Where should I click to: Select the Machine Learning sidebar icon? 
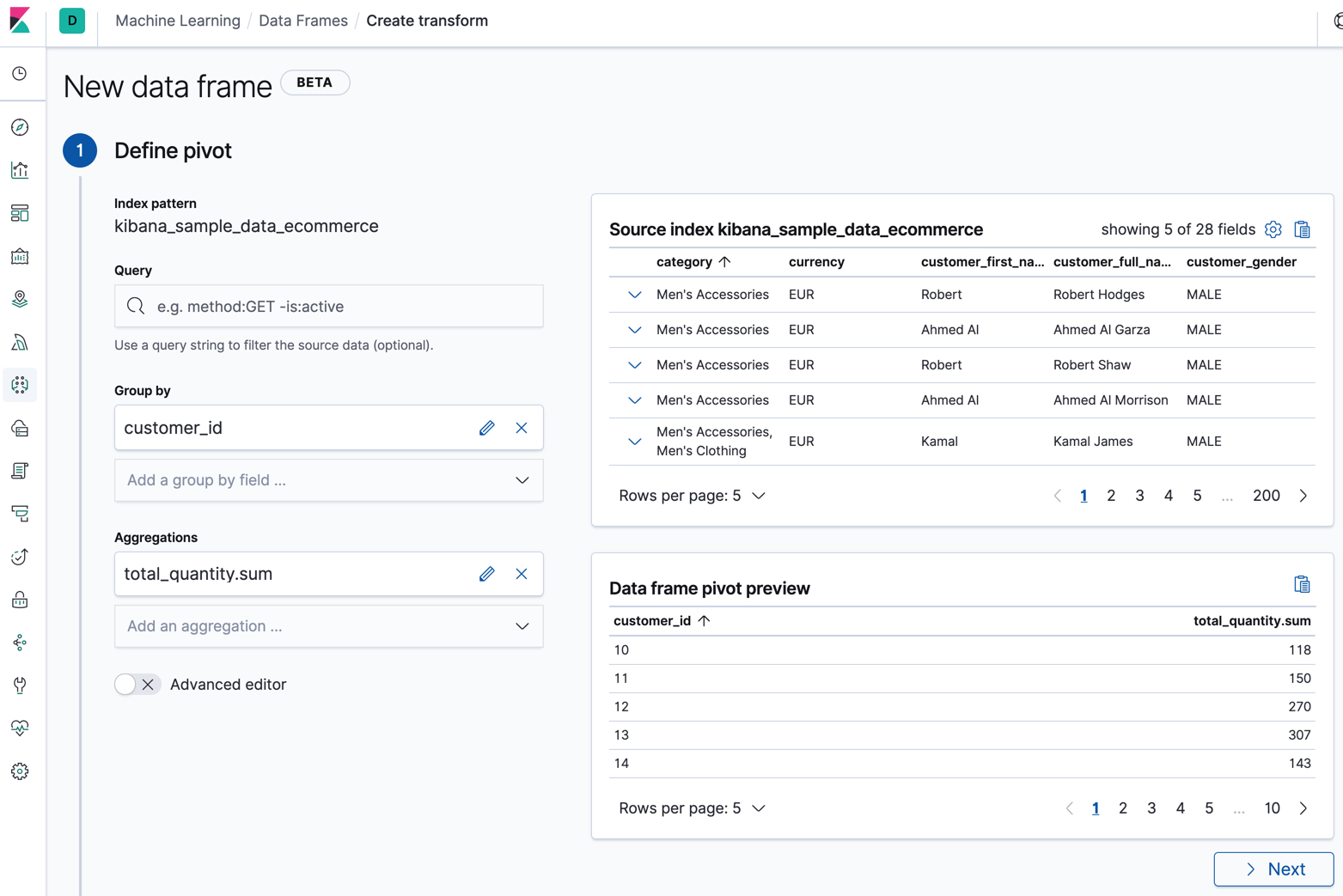pyautogui.click(x=19, y=385)
